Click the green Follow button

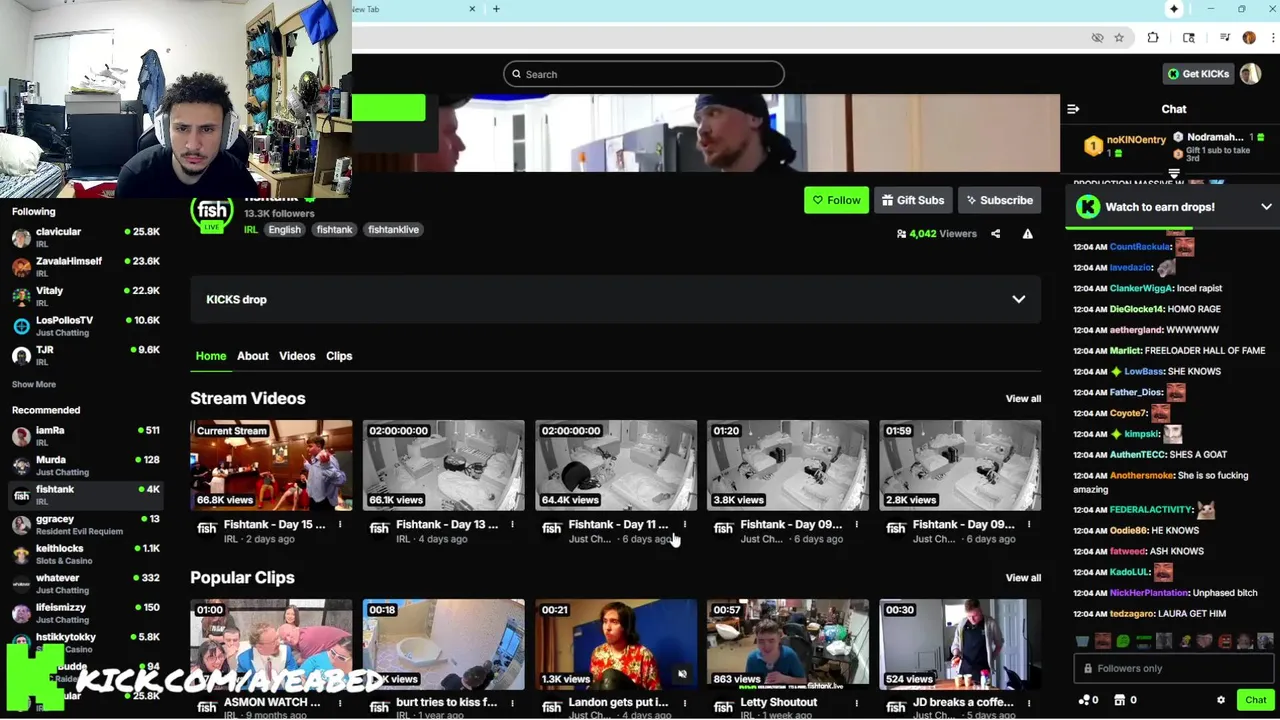[836, 200]
